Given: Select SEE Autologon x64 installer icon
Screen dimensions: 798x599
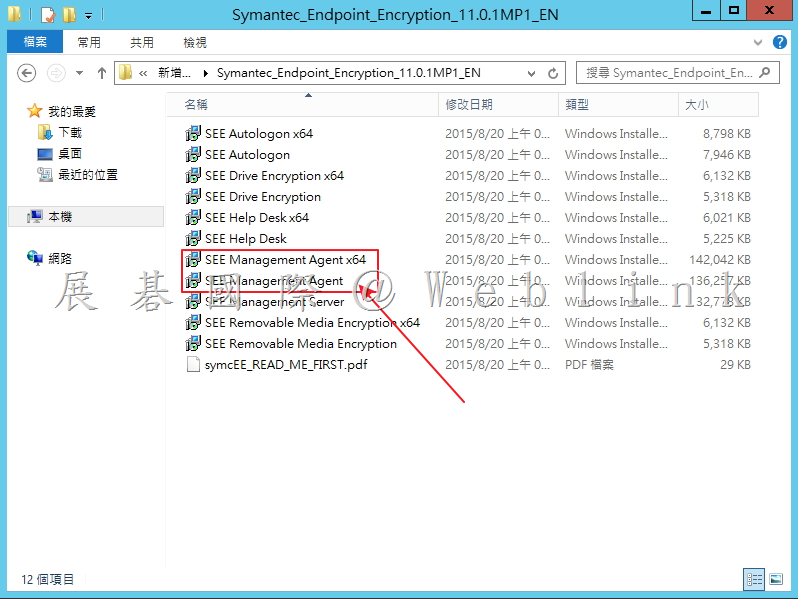Looking at the screenshot, I should (x=193, y=133).
